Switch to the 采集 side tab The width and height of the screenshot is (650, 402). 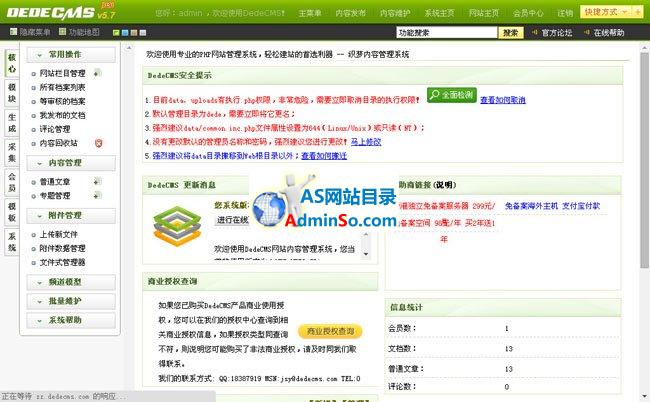(x=12, y=153)
